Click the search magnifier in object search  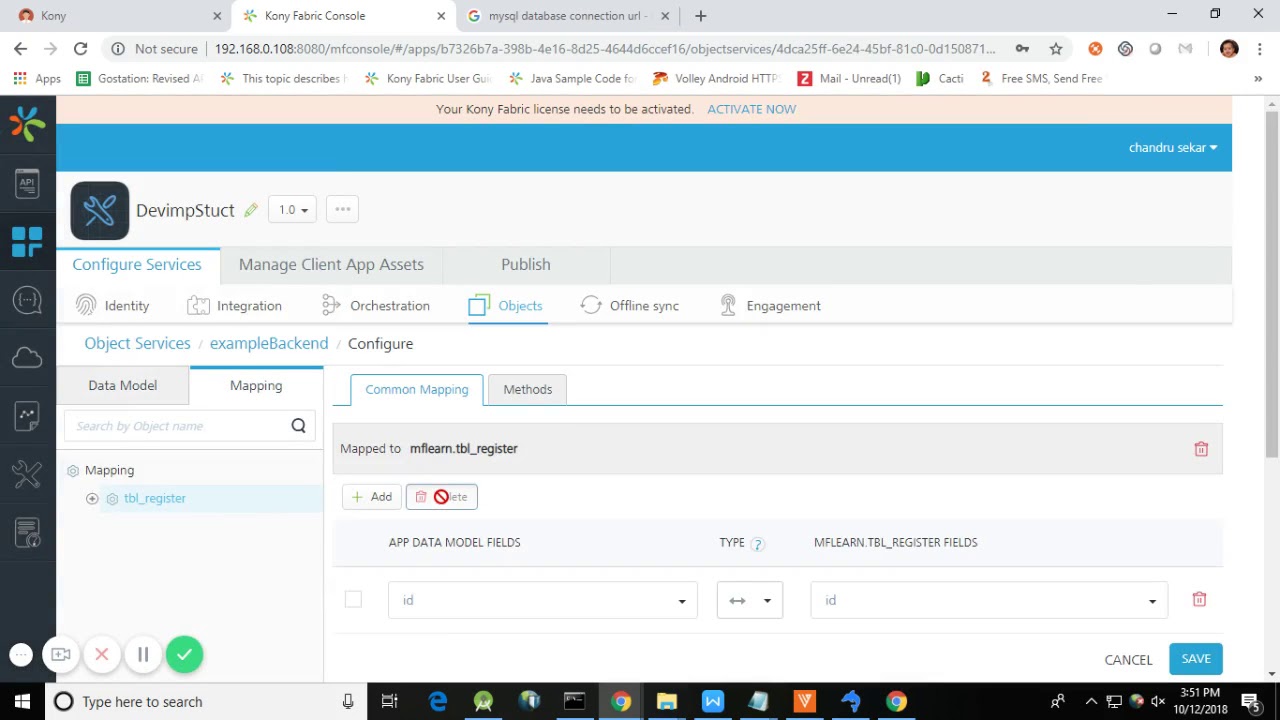(x=298, y=426)
